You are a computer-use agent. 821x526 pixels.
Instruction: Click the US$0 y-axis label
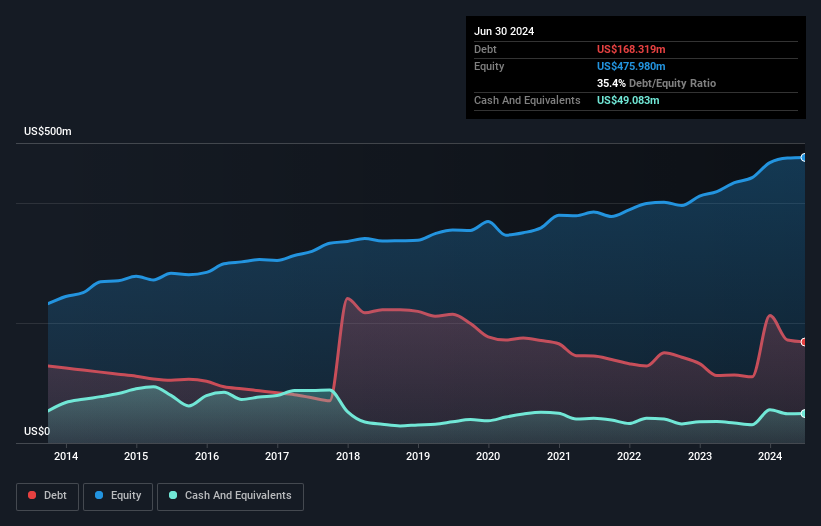click(x=36, y=432)
